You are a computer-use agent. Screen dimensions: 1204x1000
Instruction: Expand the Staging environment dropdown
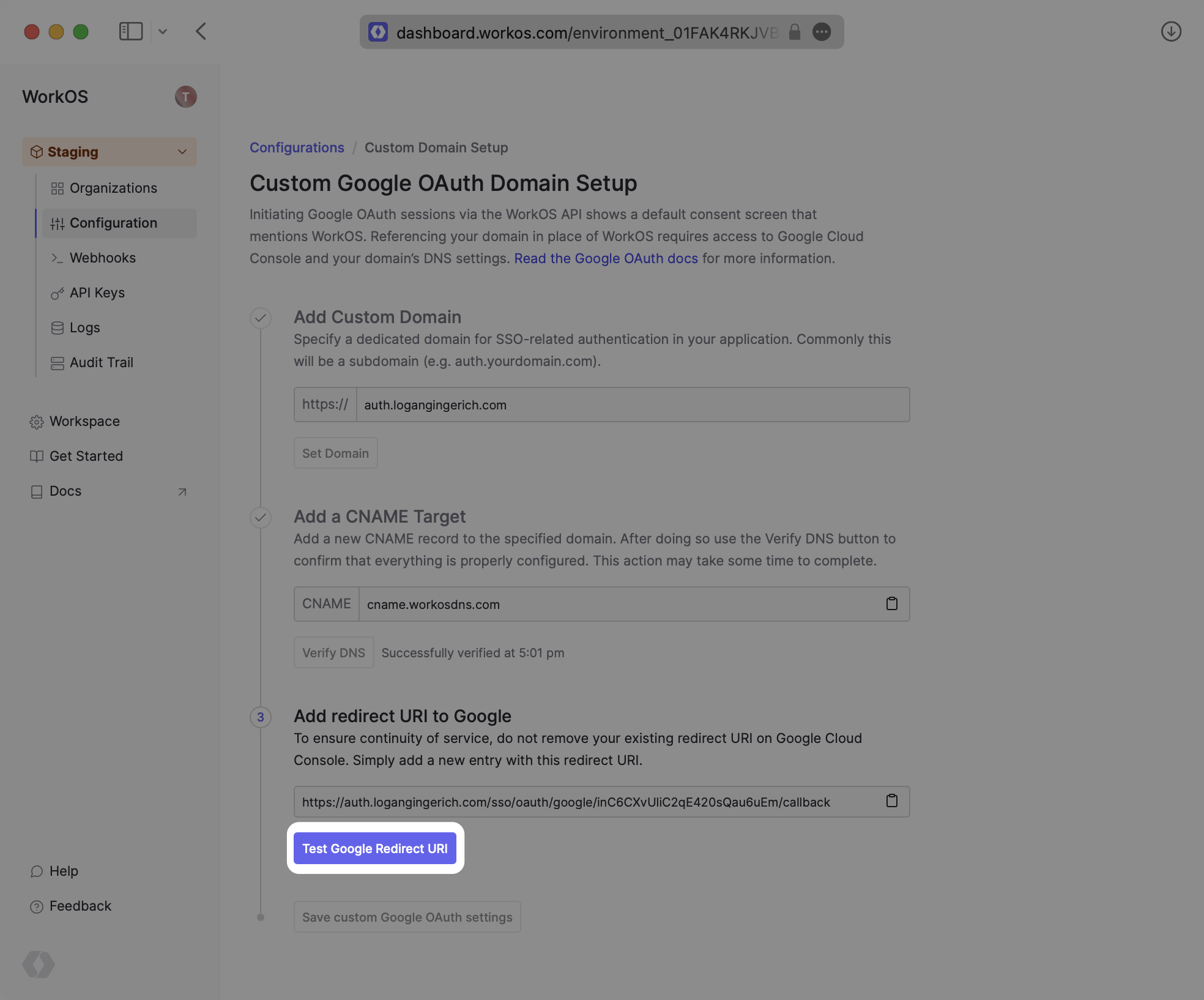click(110, 152)
